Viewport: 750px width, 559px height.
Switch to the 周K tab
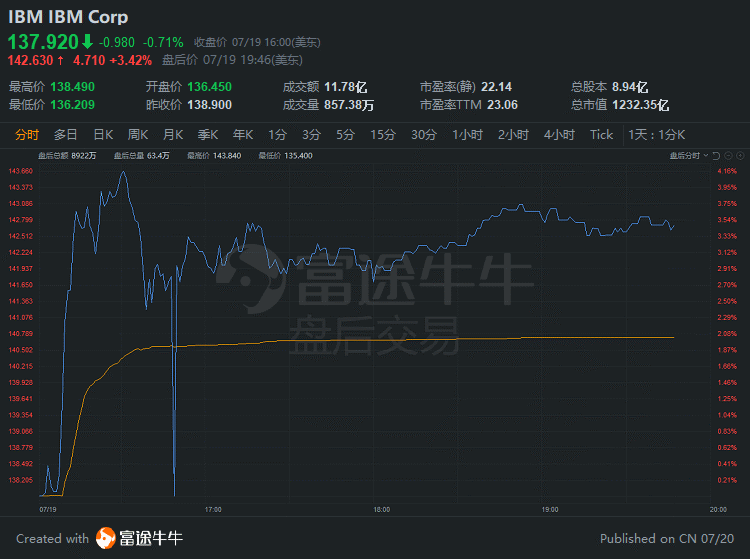pyautogui.click(x=138, y=135)
